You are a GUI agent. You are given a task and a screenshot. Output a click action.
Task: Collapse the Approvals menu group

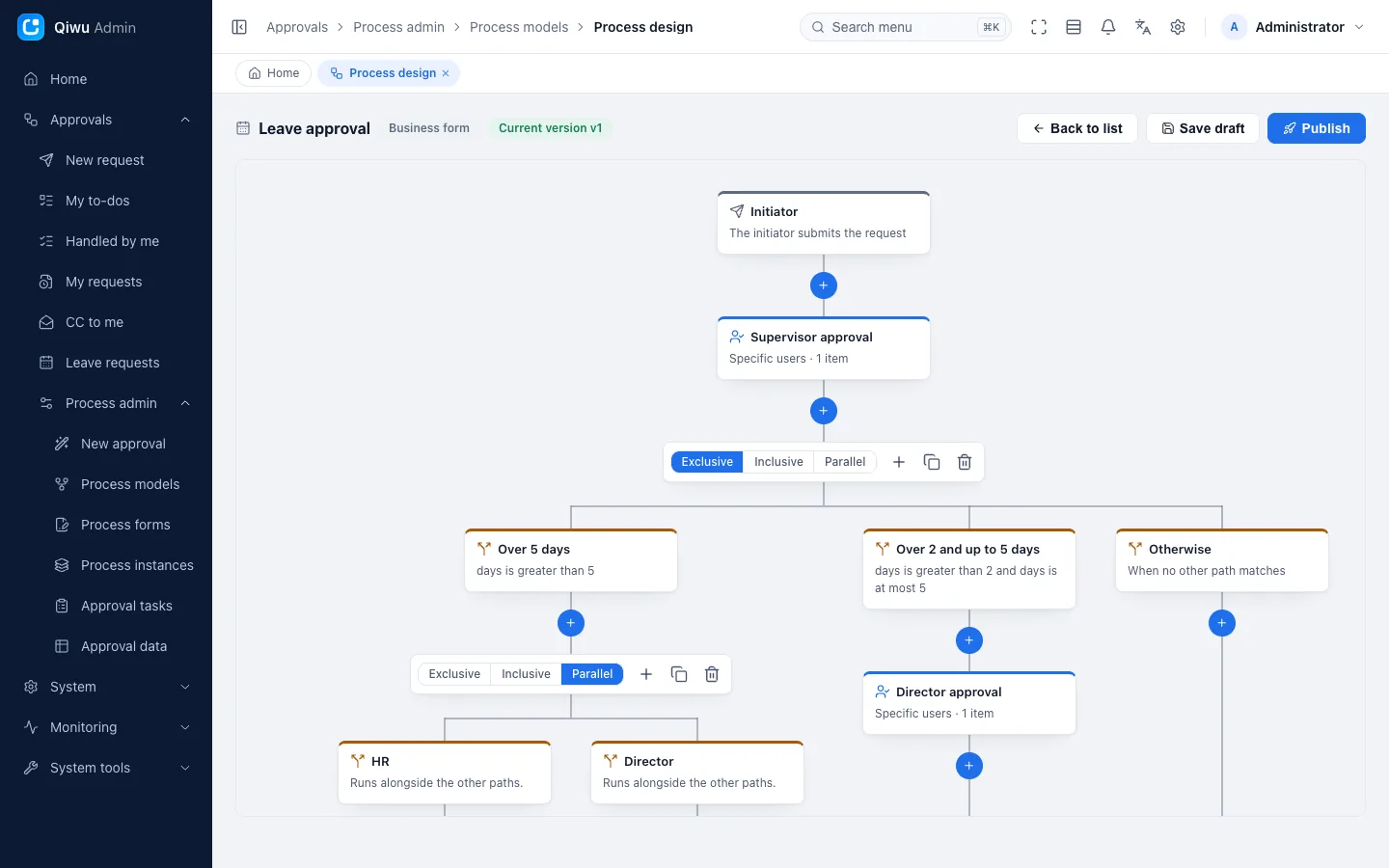coord(106,120)
